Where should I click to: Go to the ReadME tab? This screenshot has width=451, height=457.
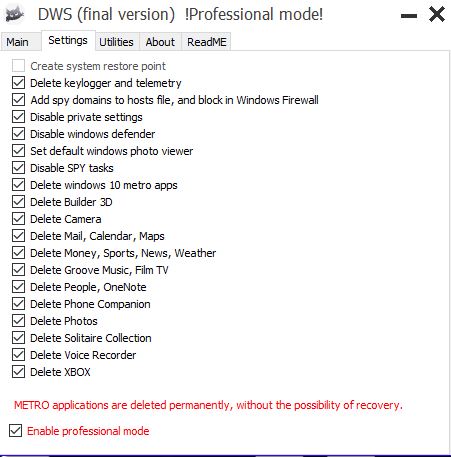[x=207, y=42]
